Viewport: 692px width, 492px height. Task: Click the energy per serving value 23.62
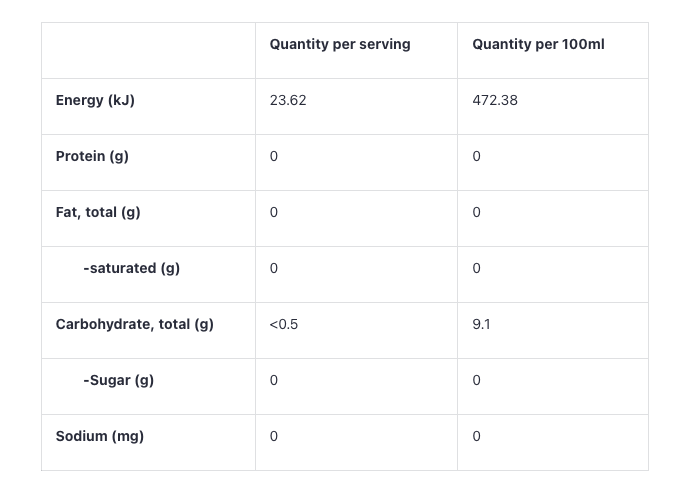pyautogui.click(x=288, y=101)
